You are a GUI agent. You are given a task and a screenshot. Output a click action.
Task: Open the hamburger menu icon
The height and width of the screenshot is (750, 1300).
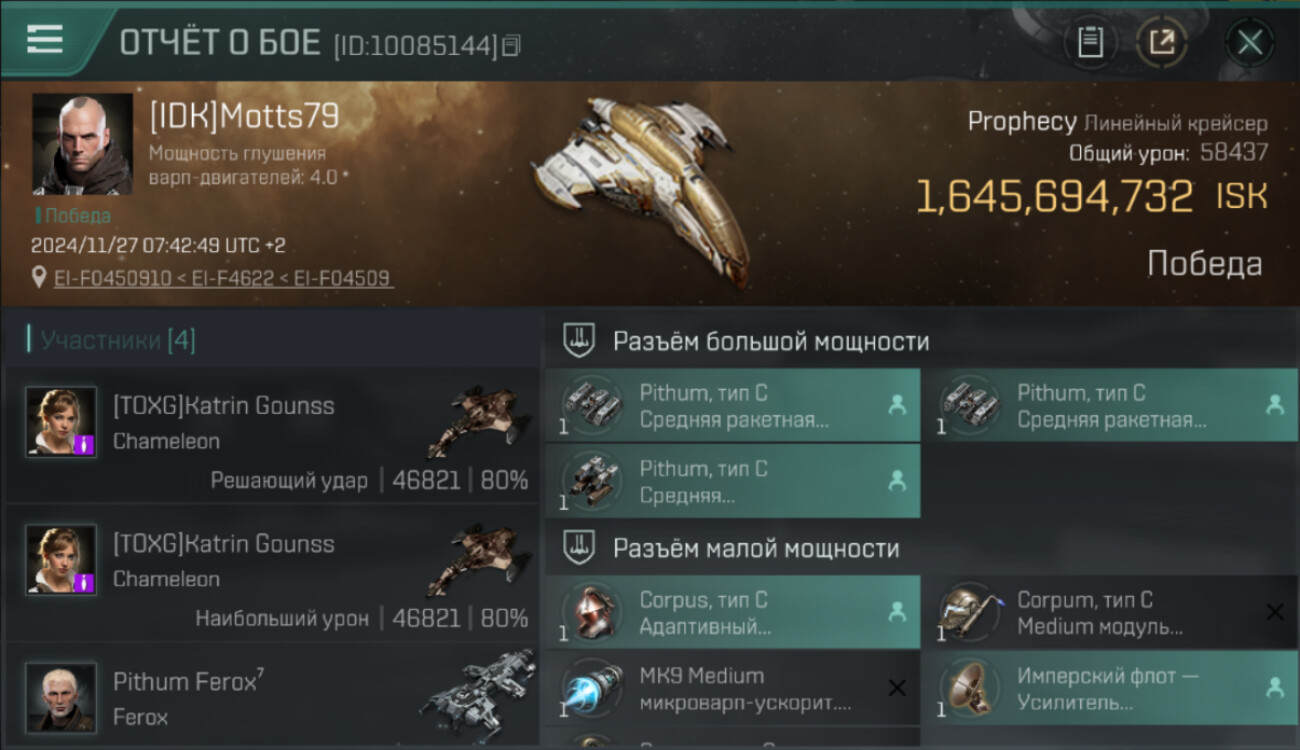click(45, 39)
